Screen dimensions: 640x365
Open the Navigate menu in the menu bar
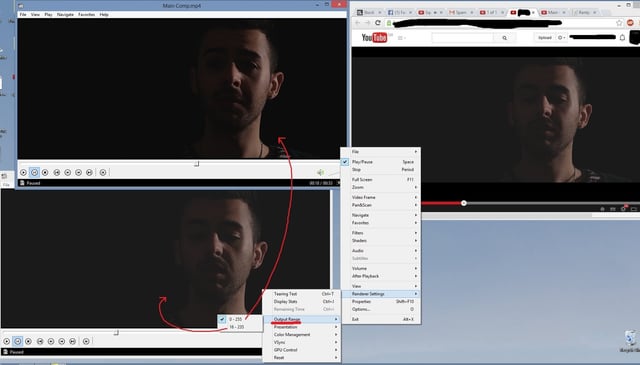[x=65, y=14]
